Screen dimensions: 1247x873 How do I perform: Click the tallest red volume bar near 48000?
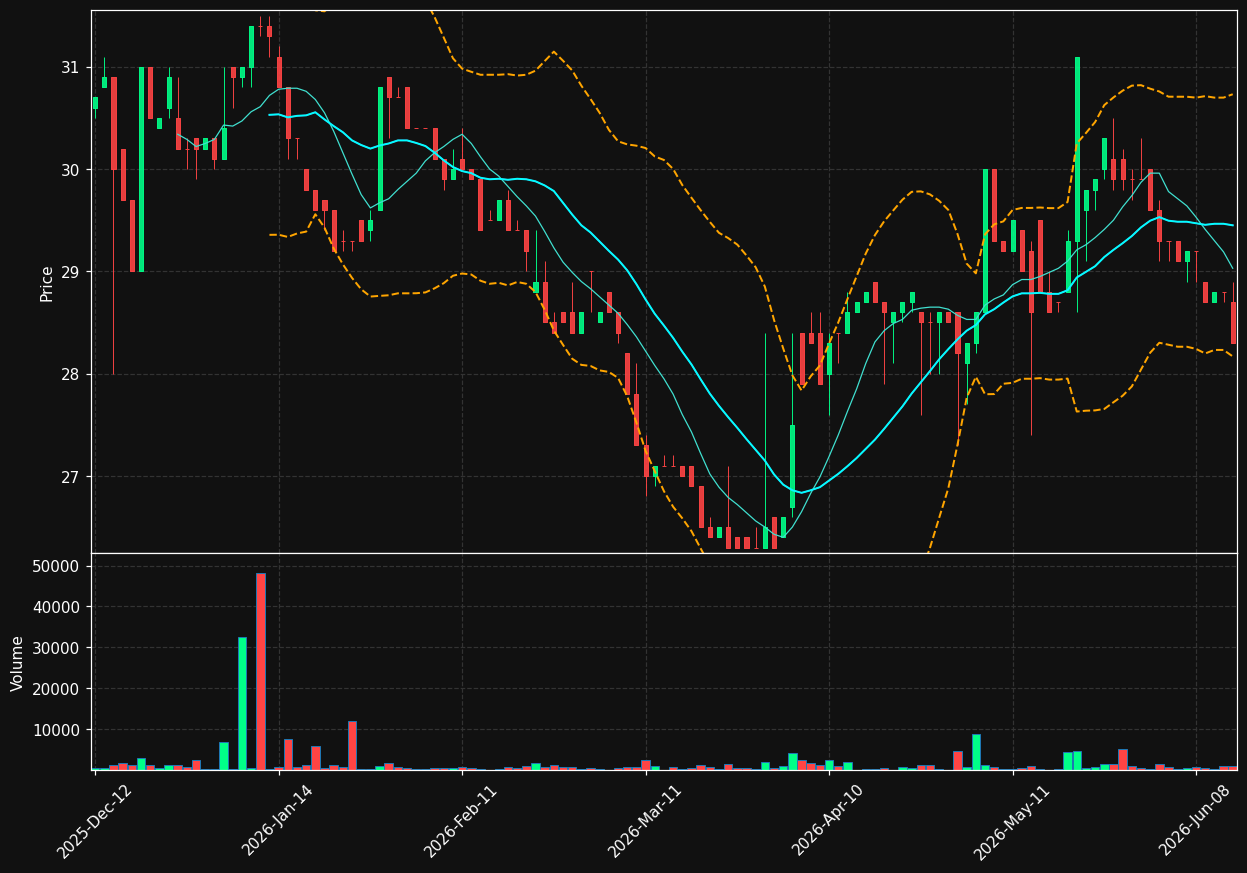coord(261,671)
